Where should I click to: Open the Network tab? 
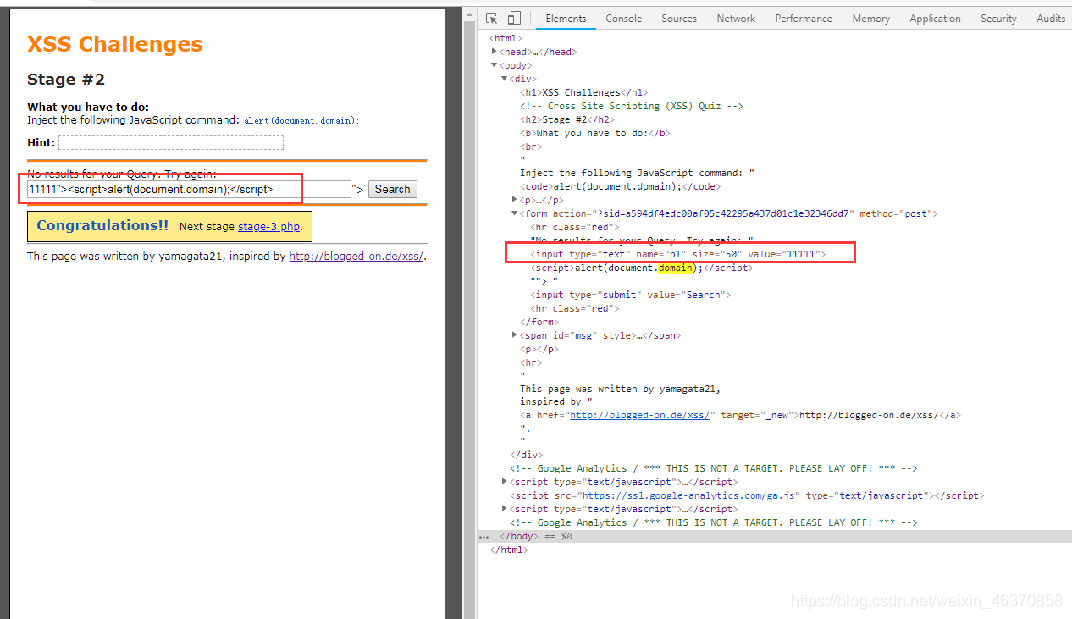tap(736, 18)
